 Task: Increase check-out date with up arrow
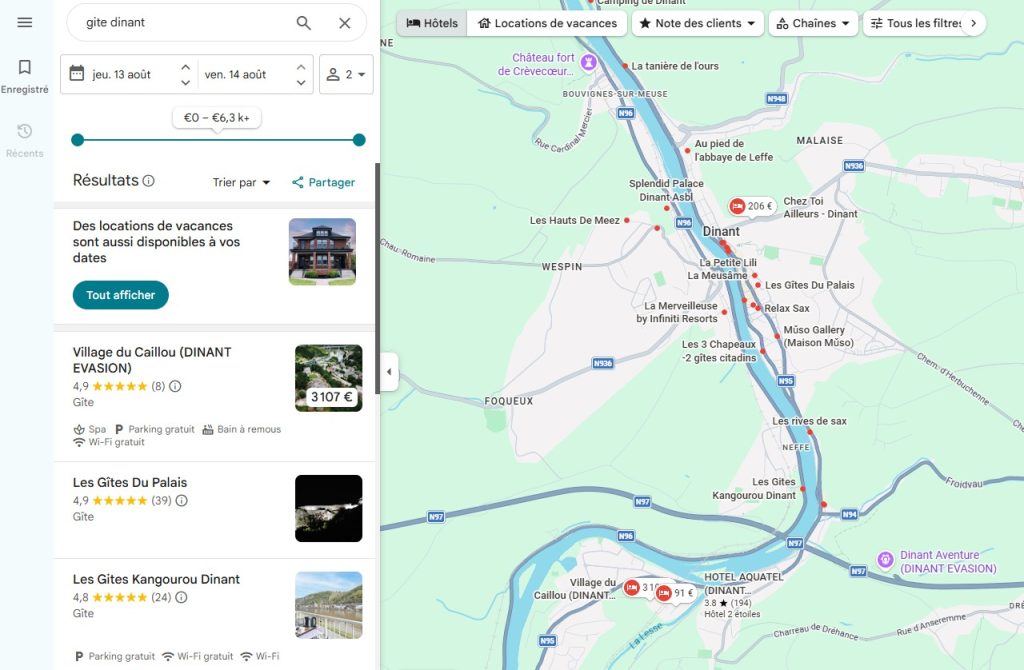pyautogui.click(x=301, y=67)
